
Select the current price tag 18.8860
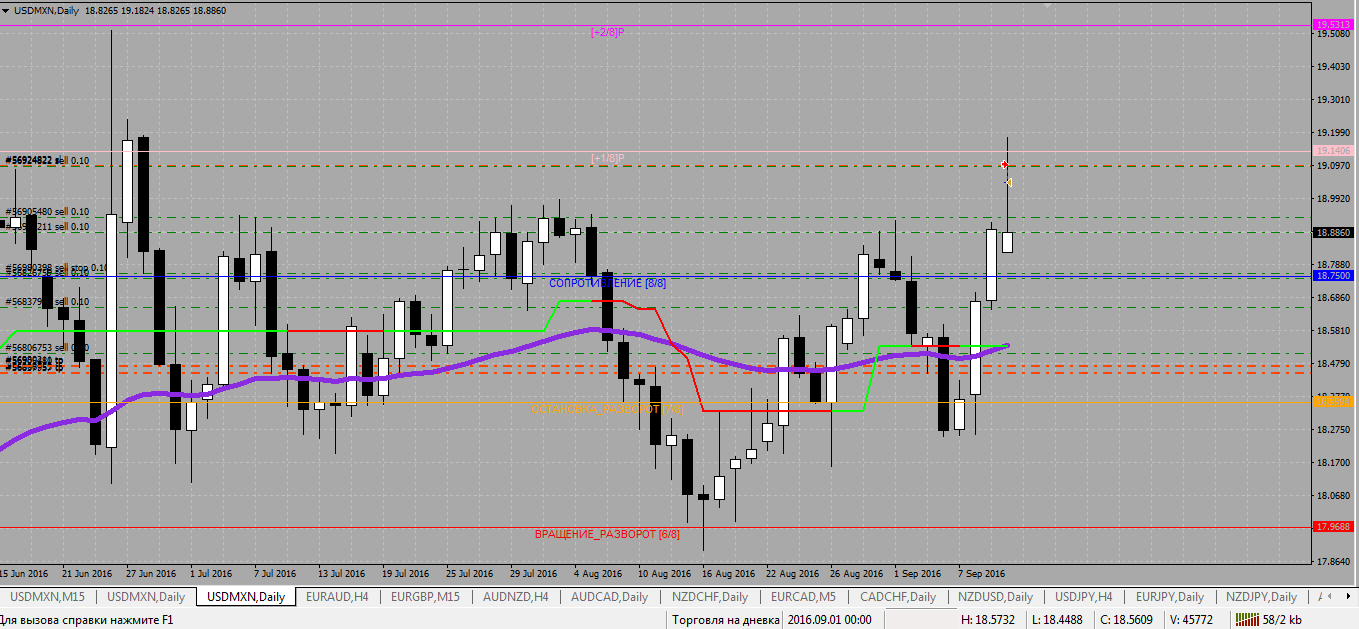pyautogui.click(x=1333, y=232)
